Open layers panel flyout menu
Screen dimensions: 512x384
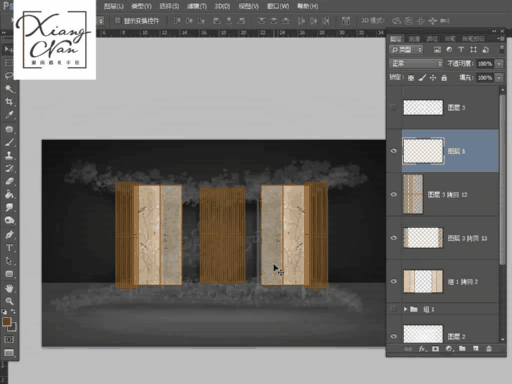[500, 39]
